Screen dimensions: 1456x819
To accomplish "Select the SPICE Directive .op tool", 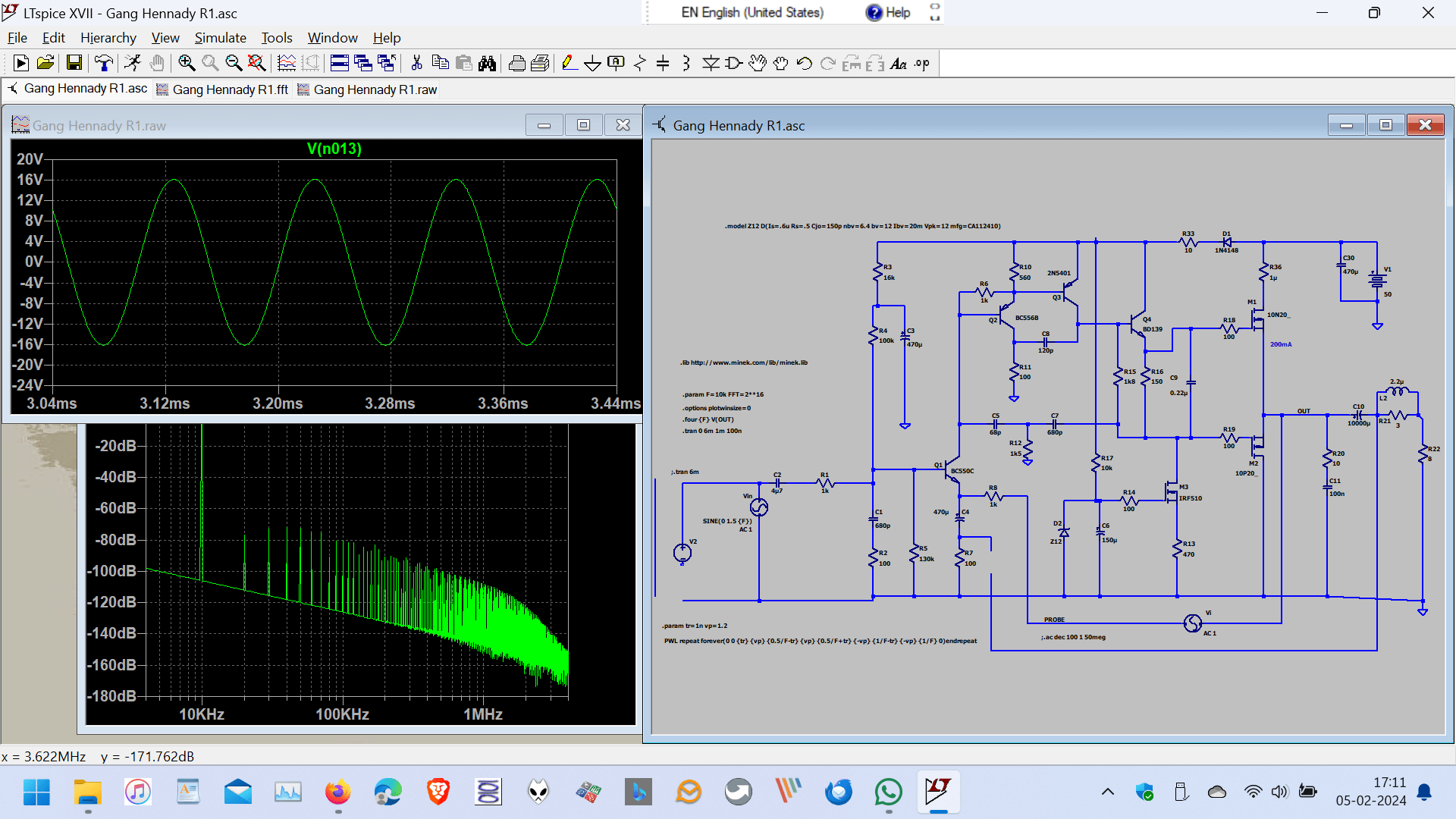I will click(x=922, y=64).
